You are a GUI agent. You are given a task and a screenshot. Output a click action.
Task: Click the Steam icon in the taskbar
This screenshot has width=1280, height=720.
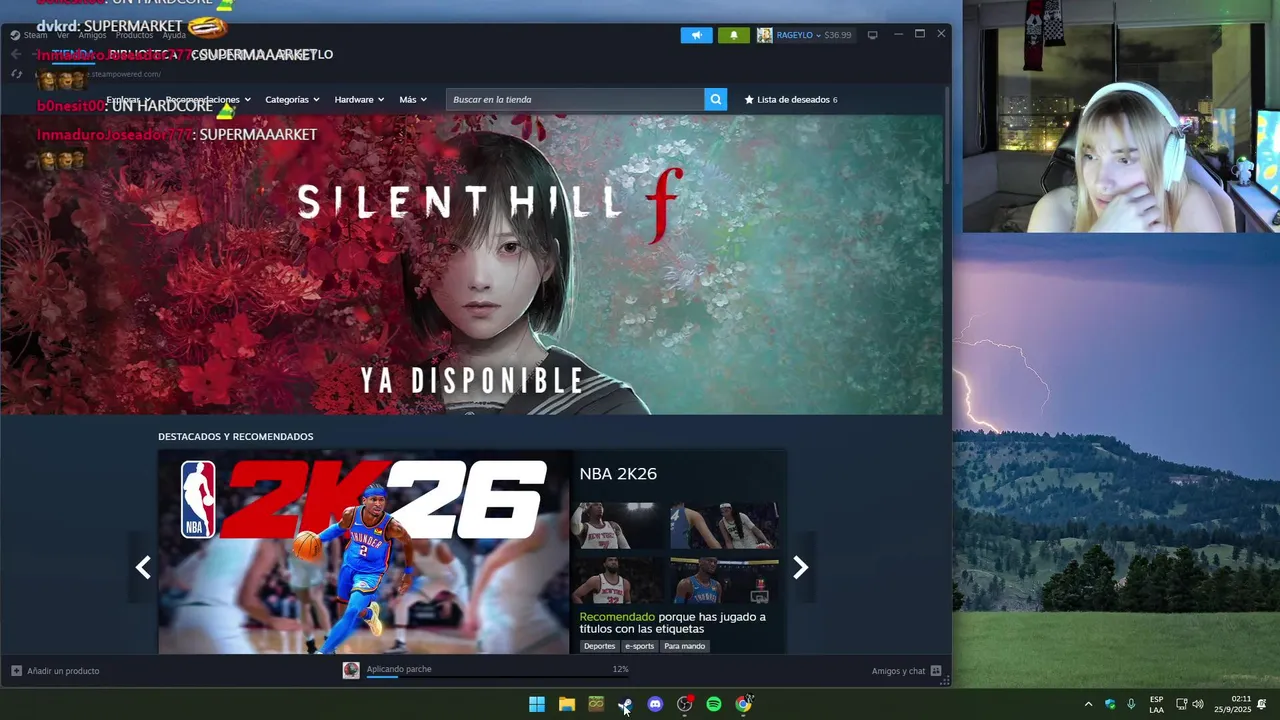pos(625,704)
